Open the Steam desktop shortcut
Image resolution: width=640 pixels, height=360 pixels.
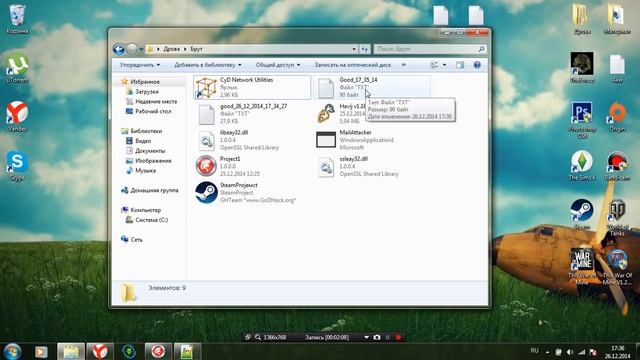click(582, 214)
